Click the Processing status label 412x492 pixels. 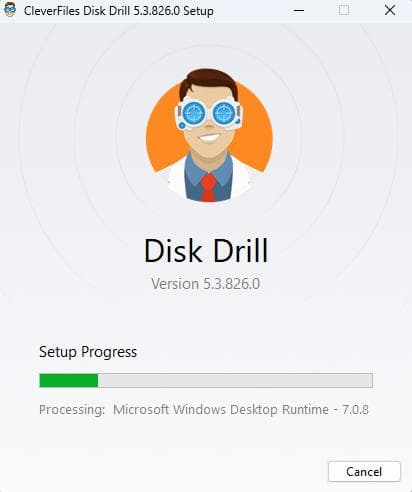72,410
